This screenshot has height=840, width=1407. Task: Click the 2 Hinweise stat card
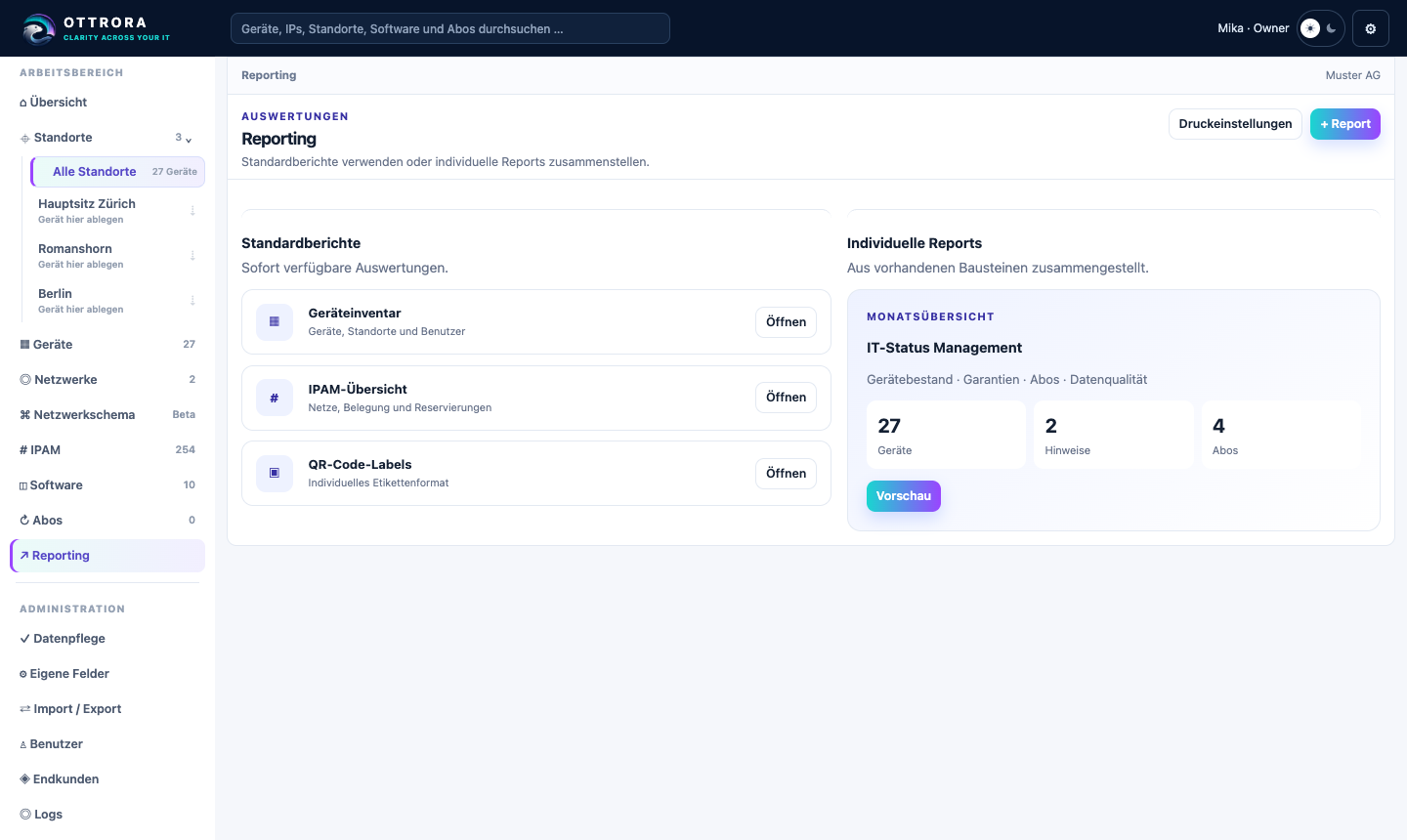click(x=1114, y=435)
